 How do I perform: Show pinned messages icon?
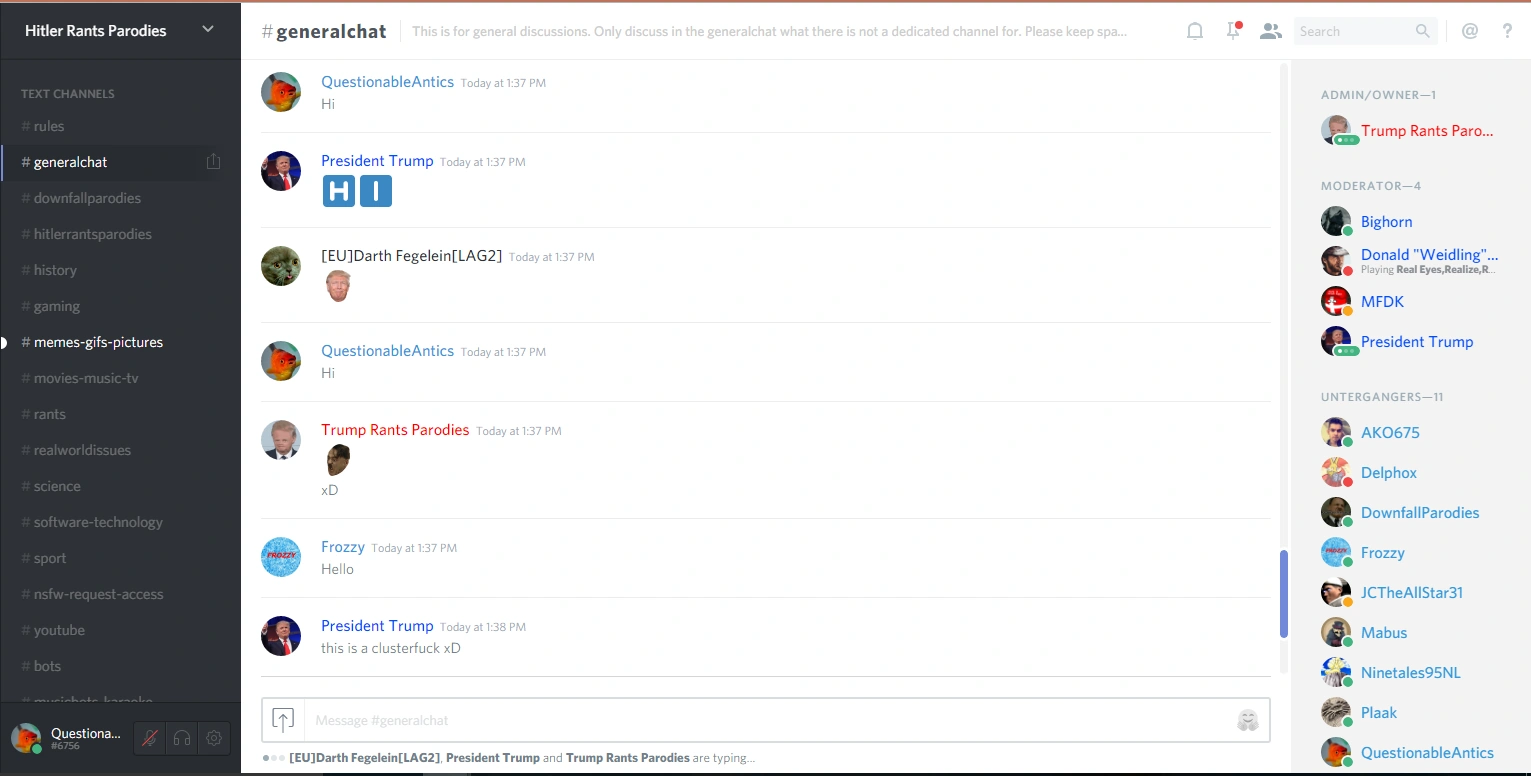point(1234,31)
